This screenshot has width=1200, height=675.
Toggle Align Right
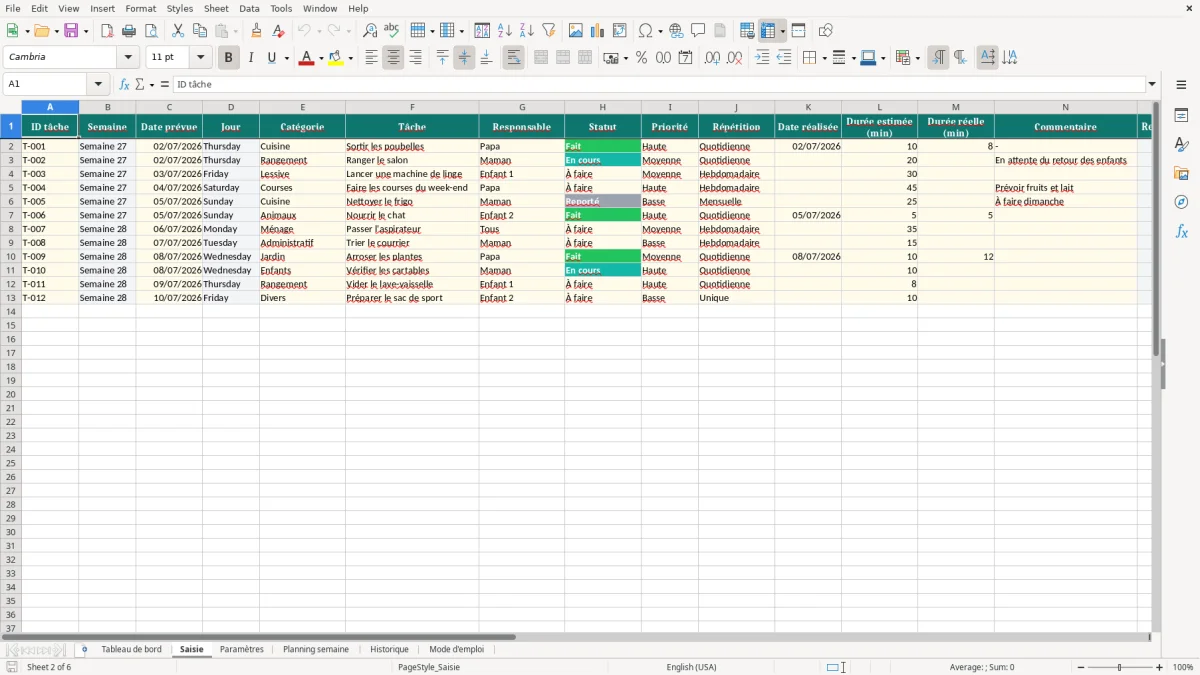[x=415, y=58]
